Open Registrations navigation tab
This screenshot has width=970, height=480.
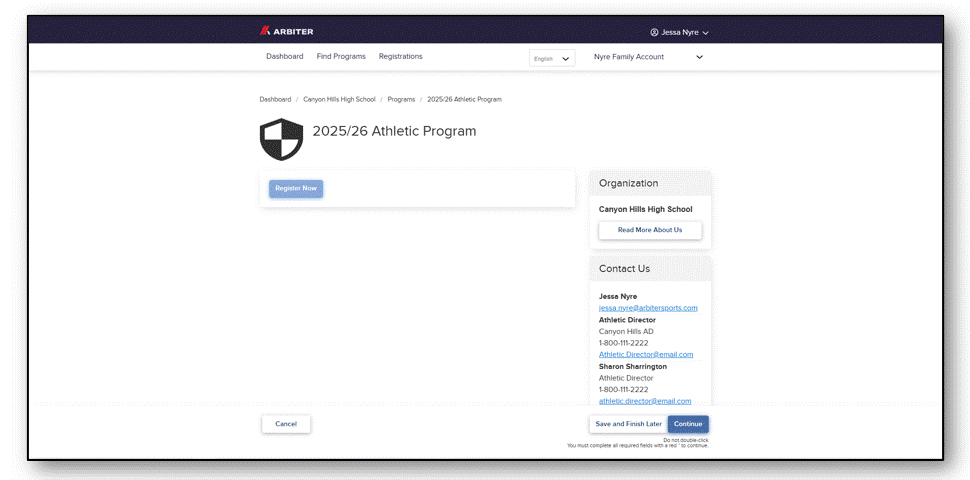point(400,56)
